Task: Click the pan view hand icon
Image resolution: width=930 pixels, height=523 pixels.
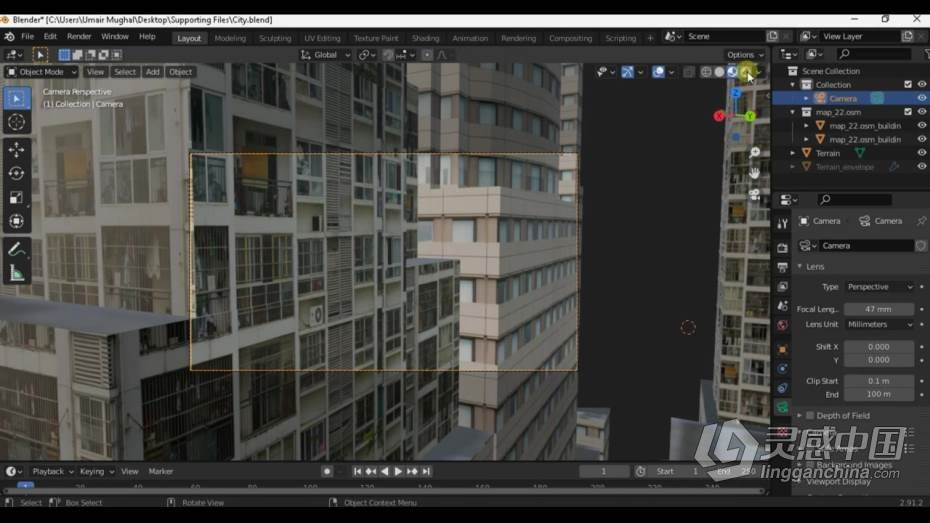Action: (x=754, y=173)
